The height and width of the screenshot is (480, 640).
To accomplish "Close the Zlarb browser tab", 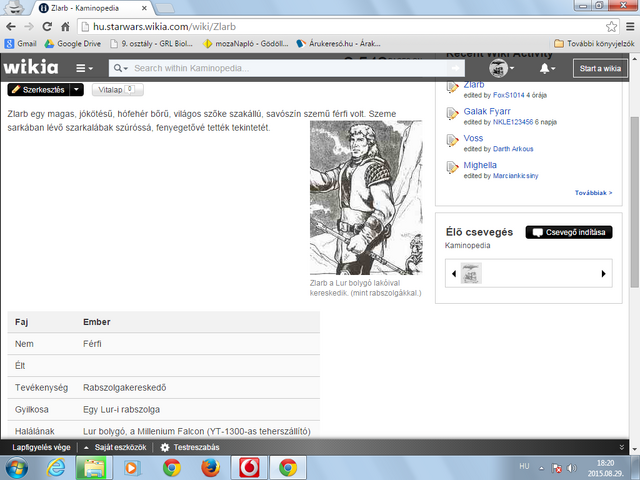I will (144, 8).
